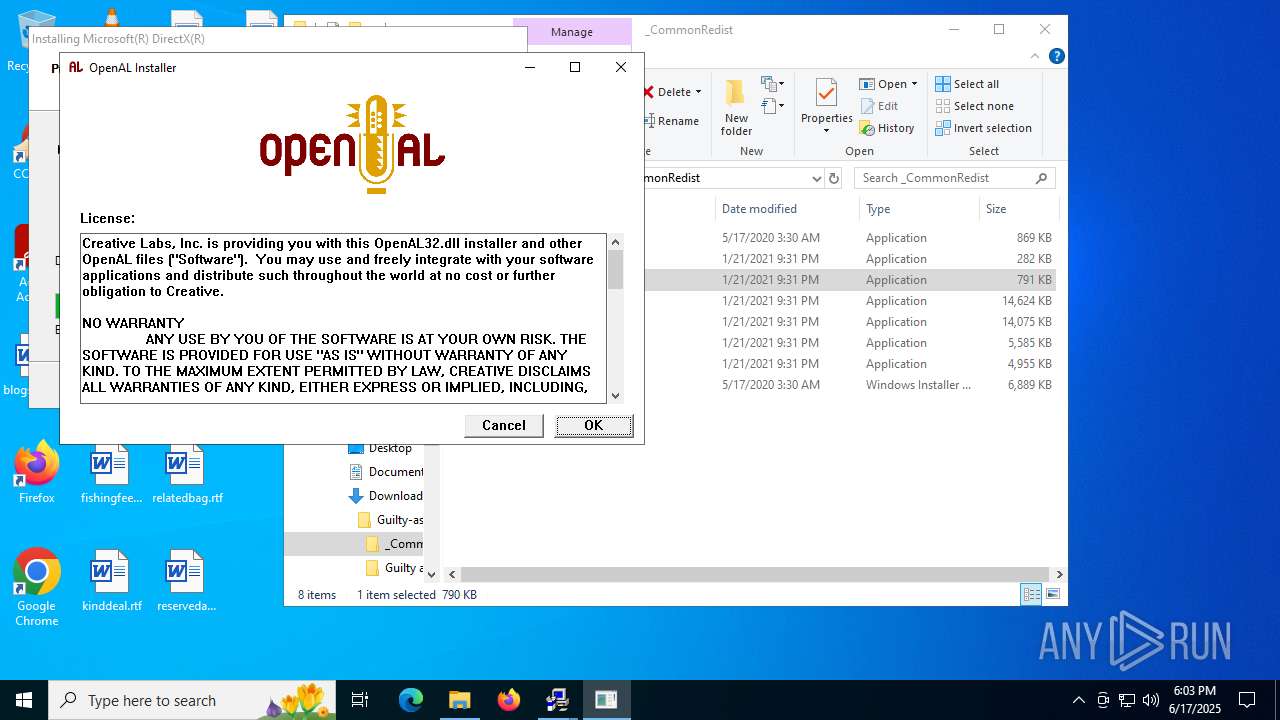Click inside the license text box

343,318
